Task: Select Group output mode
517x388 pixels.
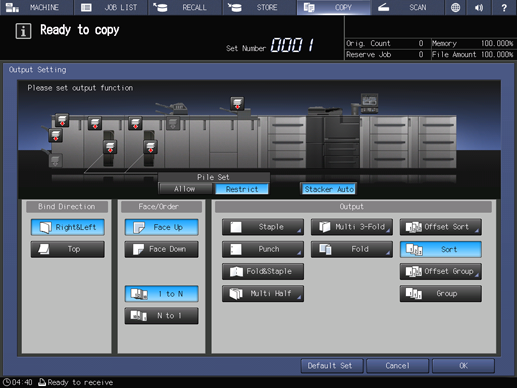Action: pyautogui.click(x=441, y=294)
